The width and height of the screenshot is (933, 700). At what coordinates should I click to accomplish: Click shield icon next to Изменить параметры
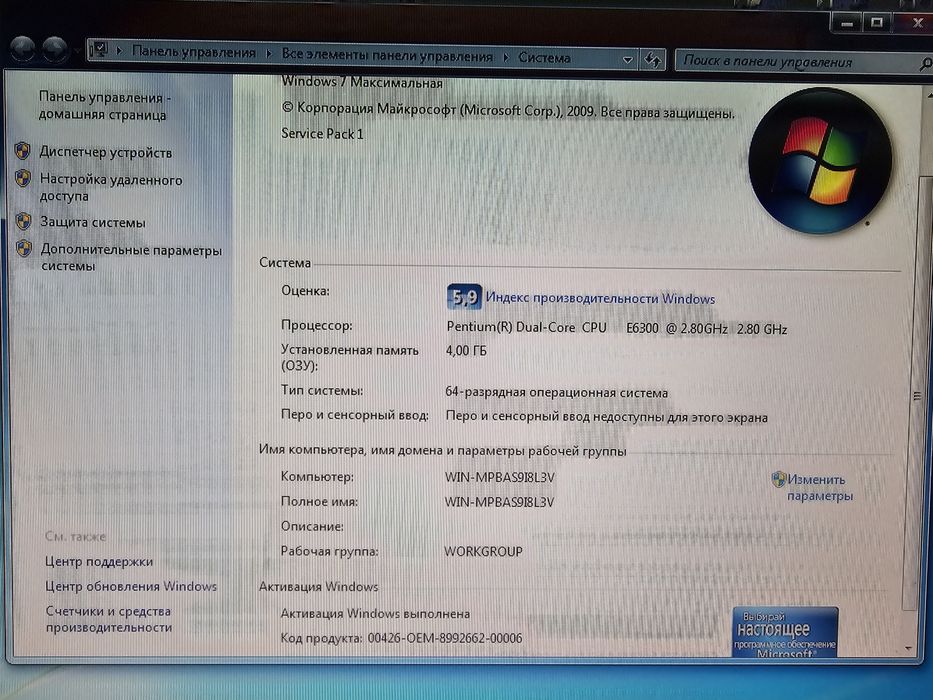pos(778,479)
